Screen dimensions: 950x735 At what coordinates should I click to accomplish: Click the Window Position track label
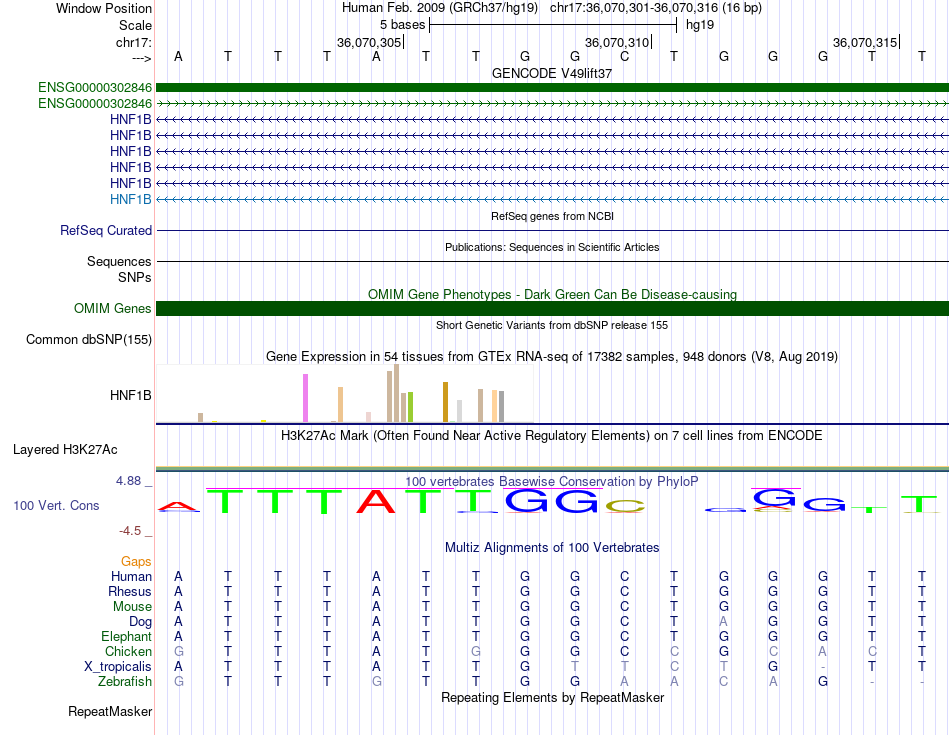[x=104, y=8]
